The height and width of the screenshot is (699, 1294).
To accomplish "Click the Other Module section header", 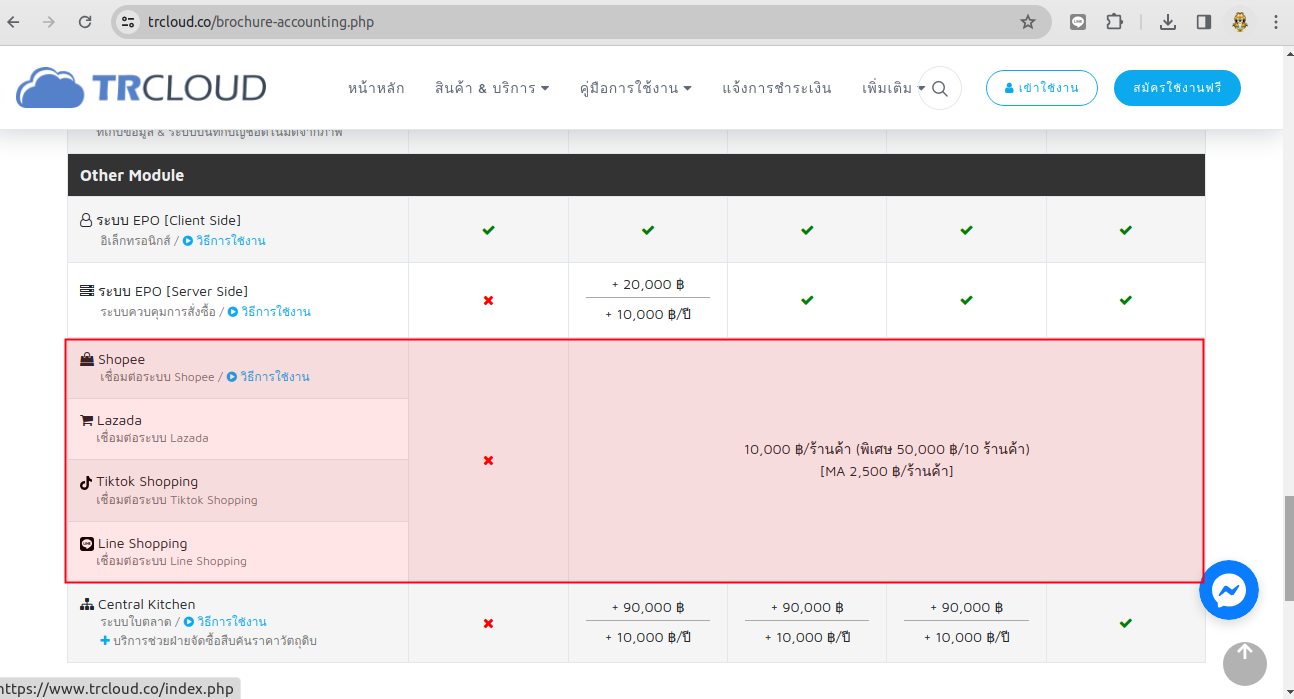I will pos(636,175).
